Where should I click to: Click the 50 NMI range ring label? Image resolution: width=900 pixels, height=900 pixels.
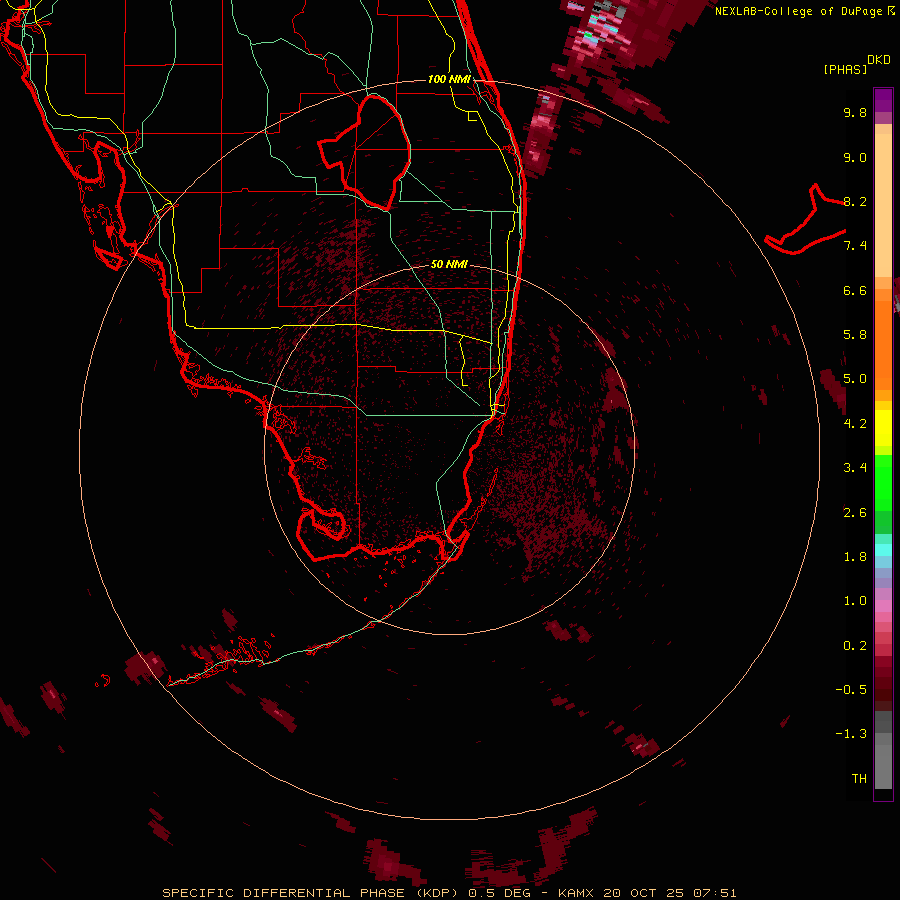[449, 264]
